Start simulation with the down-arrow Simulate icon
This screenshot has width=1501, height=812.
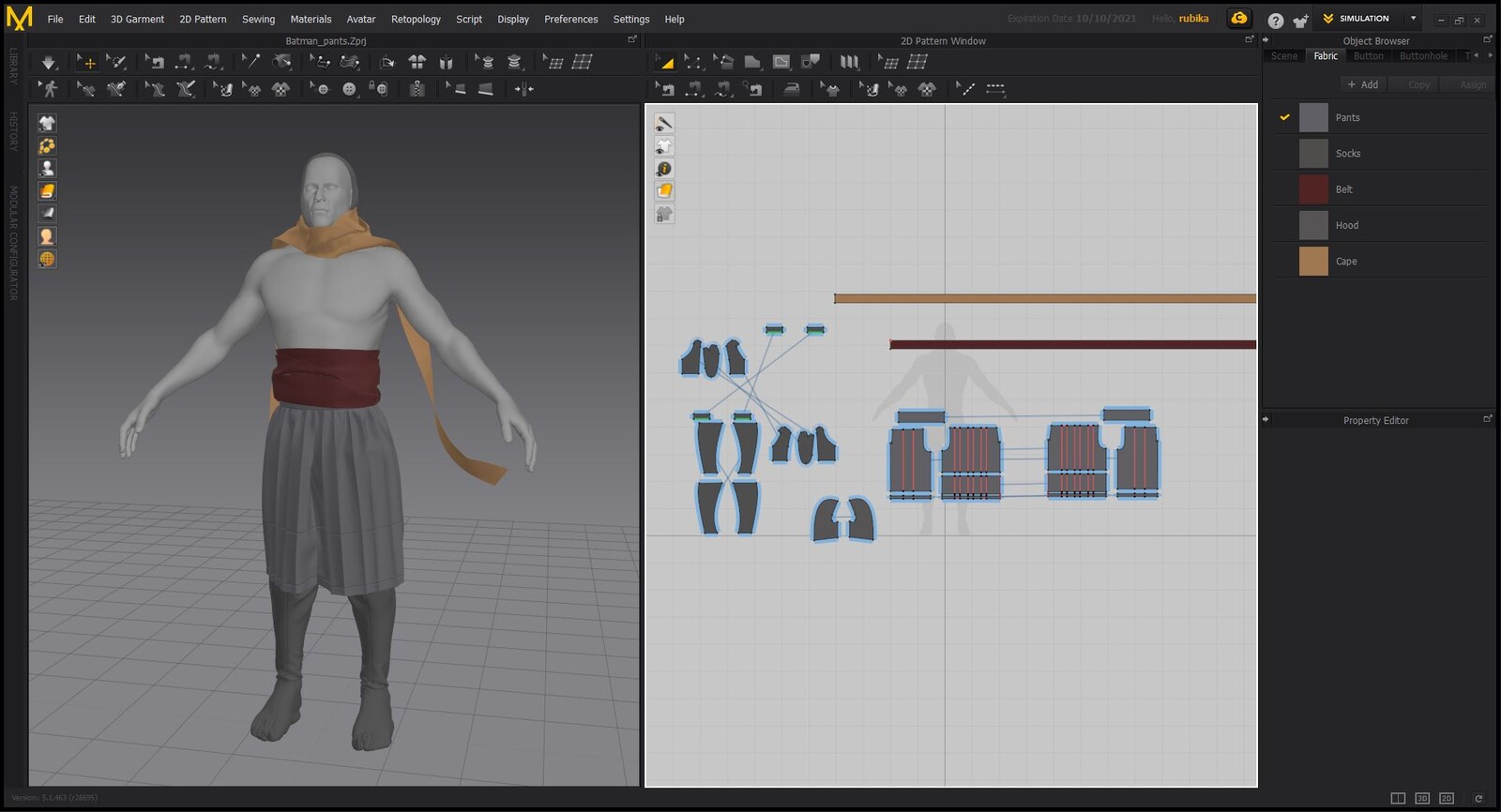49,62
